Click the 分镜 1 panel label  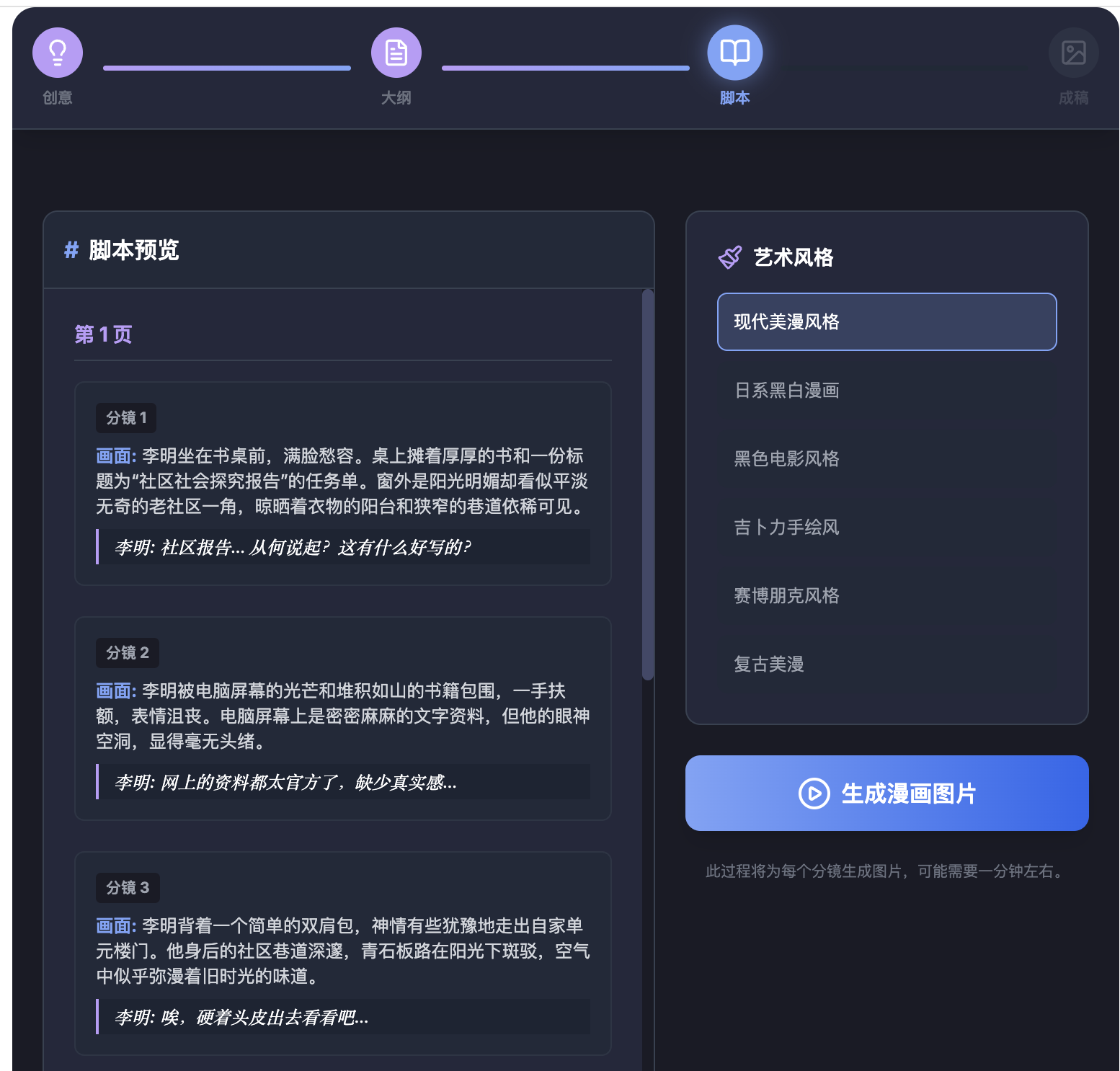point(126,418)
